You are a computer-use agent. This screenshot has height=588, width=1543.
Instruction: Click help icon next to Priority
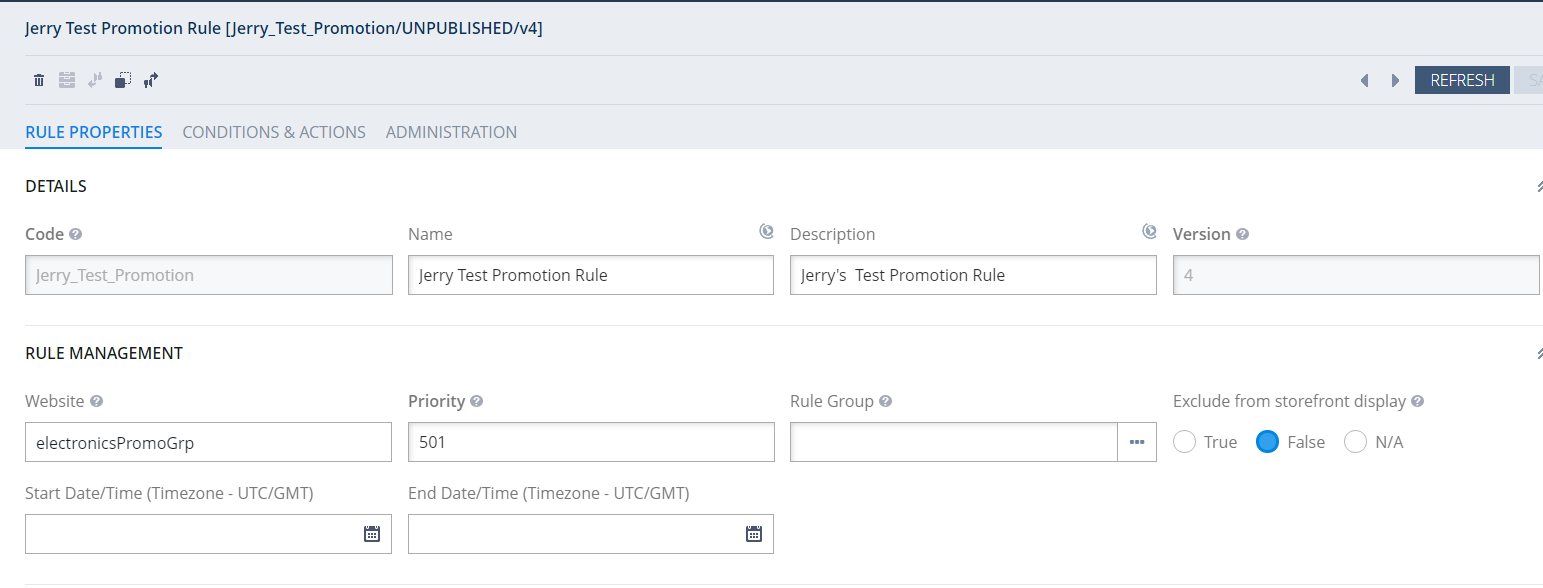coord(477,401)
